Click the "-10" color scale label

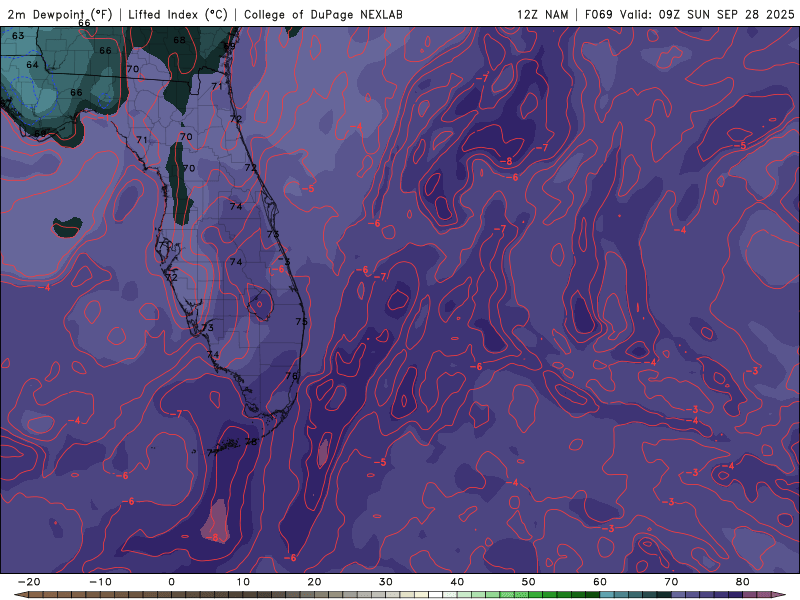pyautogui.click(x=100, y=582)
